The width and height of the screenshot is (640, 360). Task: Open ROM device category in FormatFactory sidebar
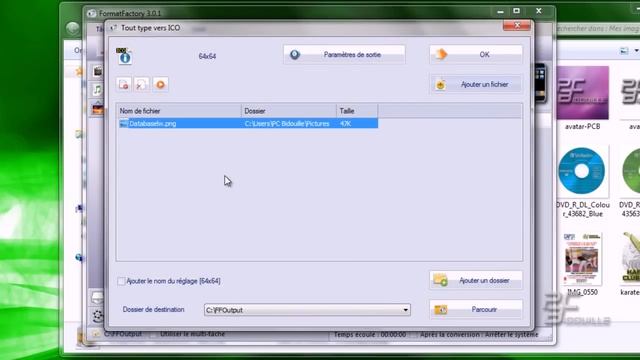tap(98, 297)
